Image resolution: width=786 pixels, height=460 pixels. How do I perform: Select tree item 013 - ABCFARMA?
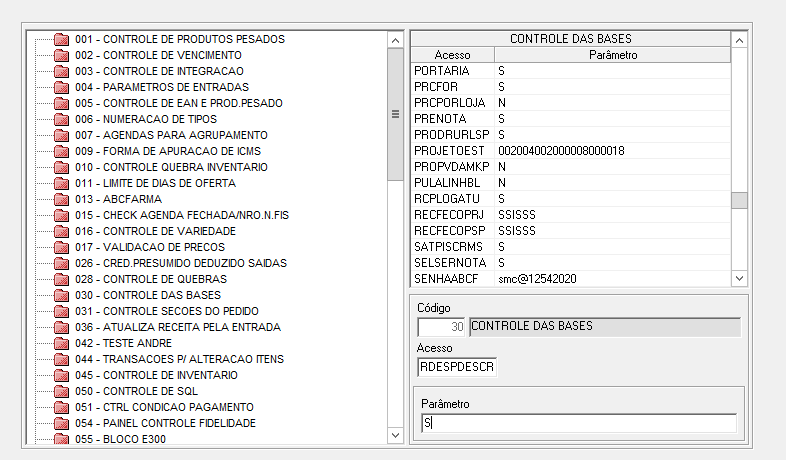tap(118, 199)
